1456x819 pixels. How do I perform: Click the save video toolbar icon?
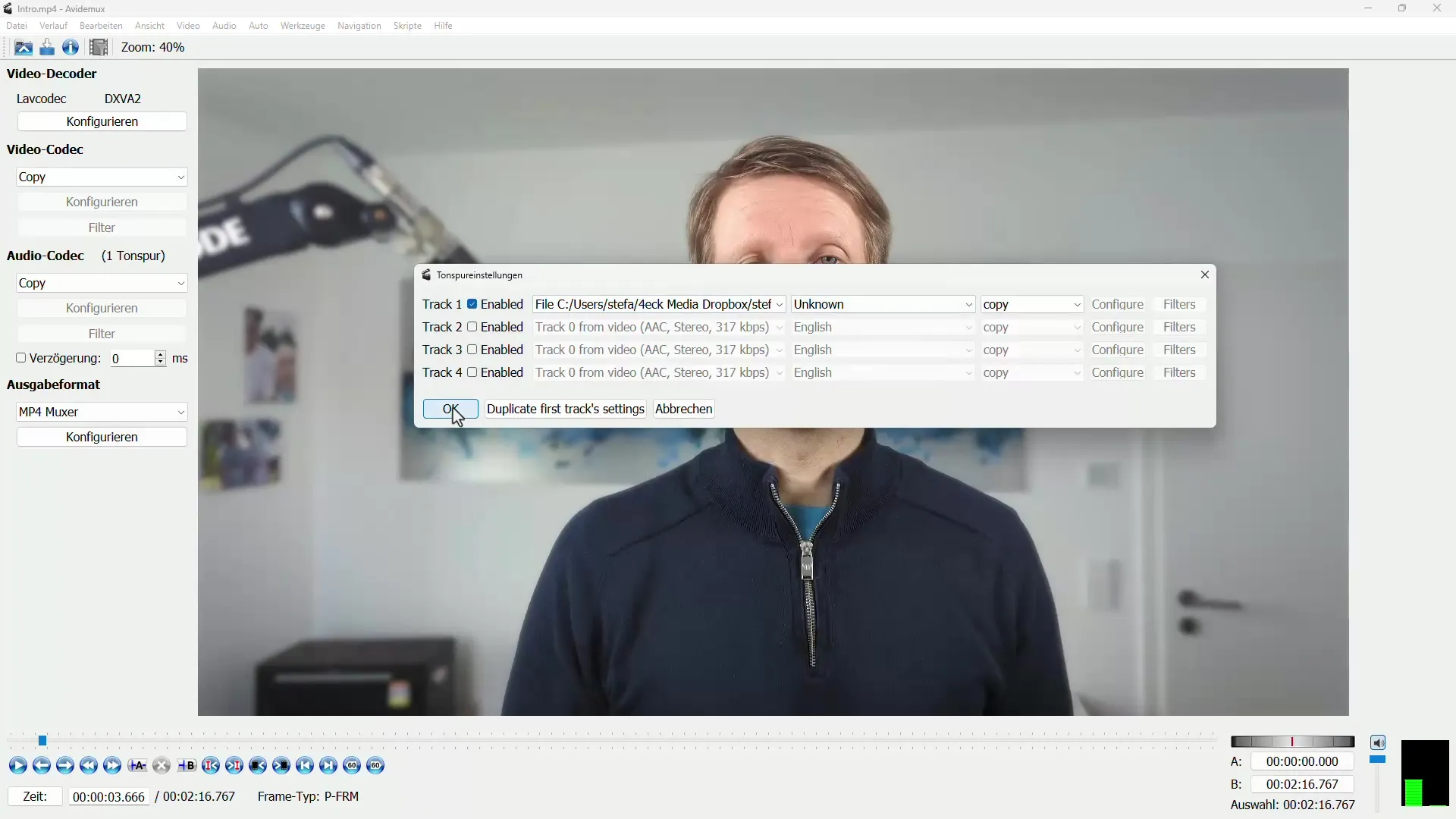(47, 47)
